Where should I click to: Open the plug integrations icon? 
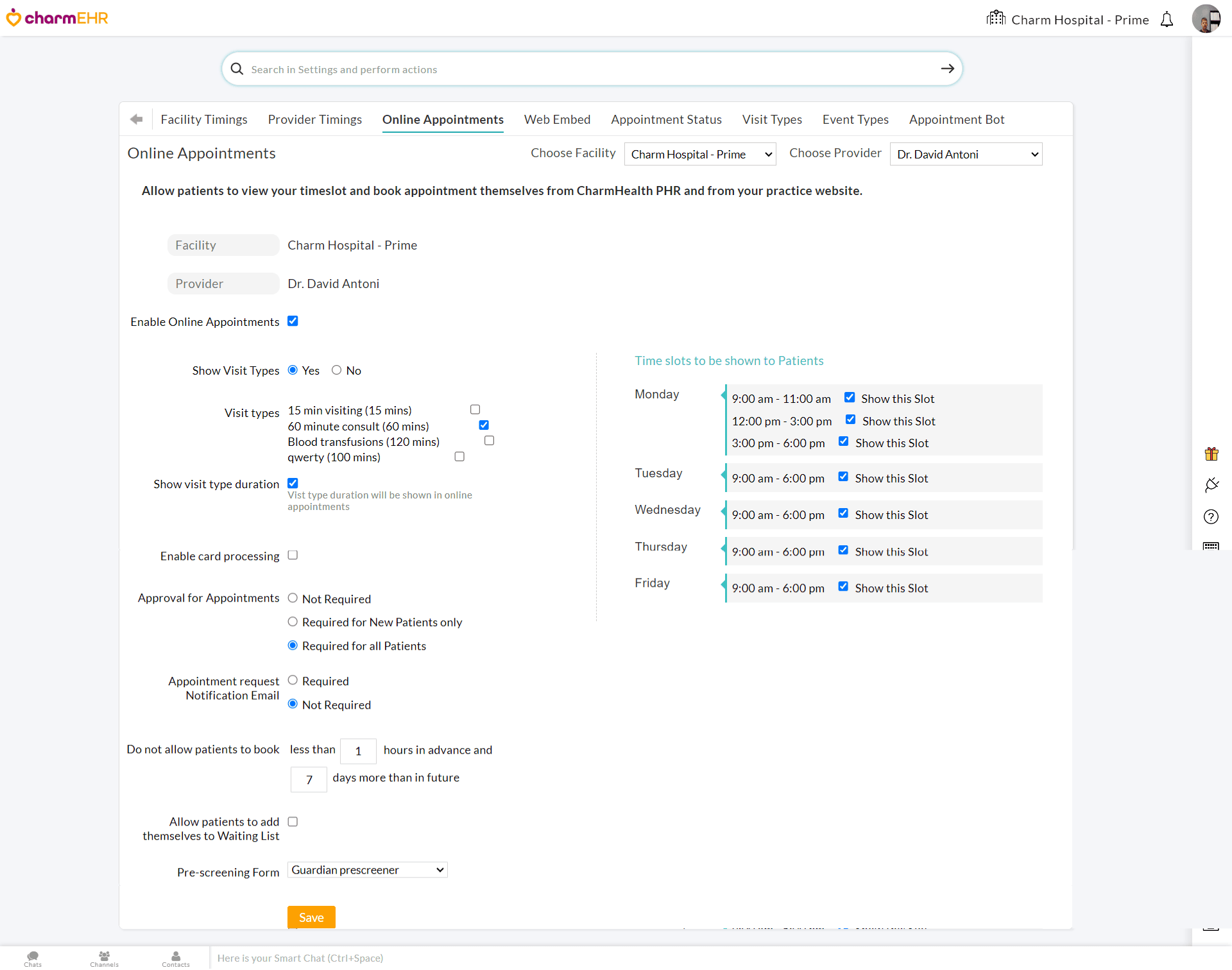[1211, 485]
